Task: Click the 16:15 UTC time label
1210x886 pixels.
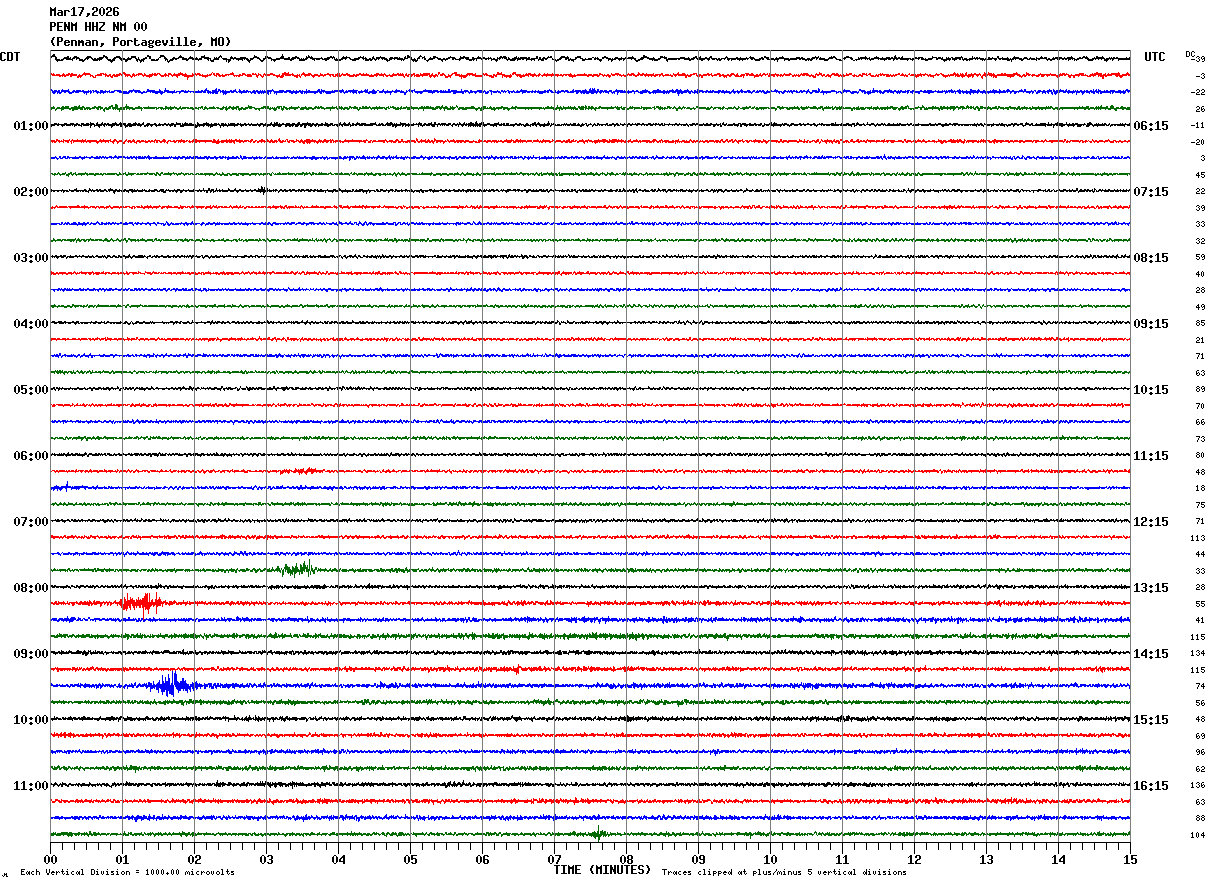Action: (1151, 786)
